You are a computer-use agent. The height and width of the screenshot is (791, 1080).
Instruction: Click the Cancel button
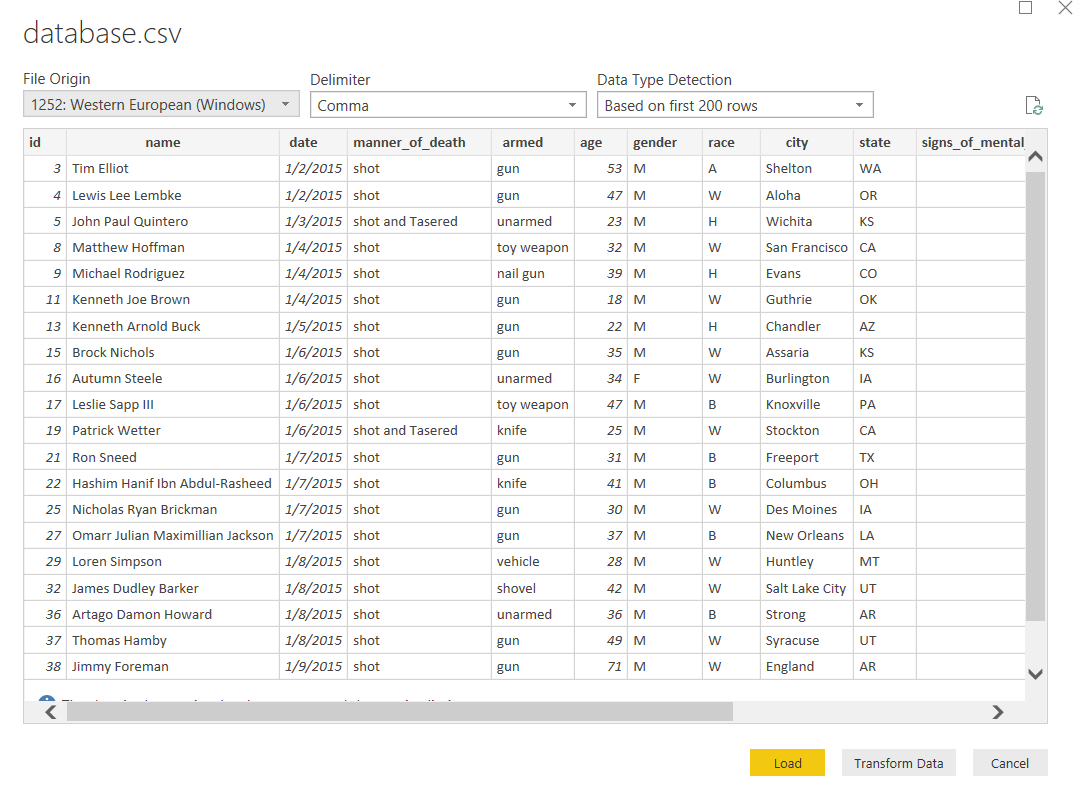(x=1010, y=763)
